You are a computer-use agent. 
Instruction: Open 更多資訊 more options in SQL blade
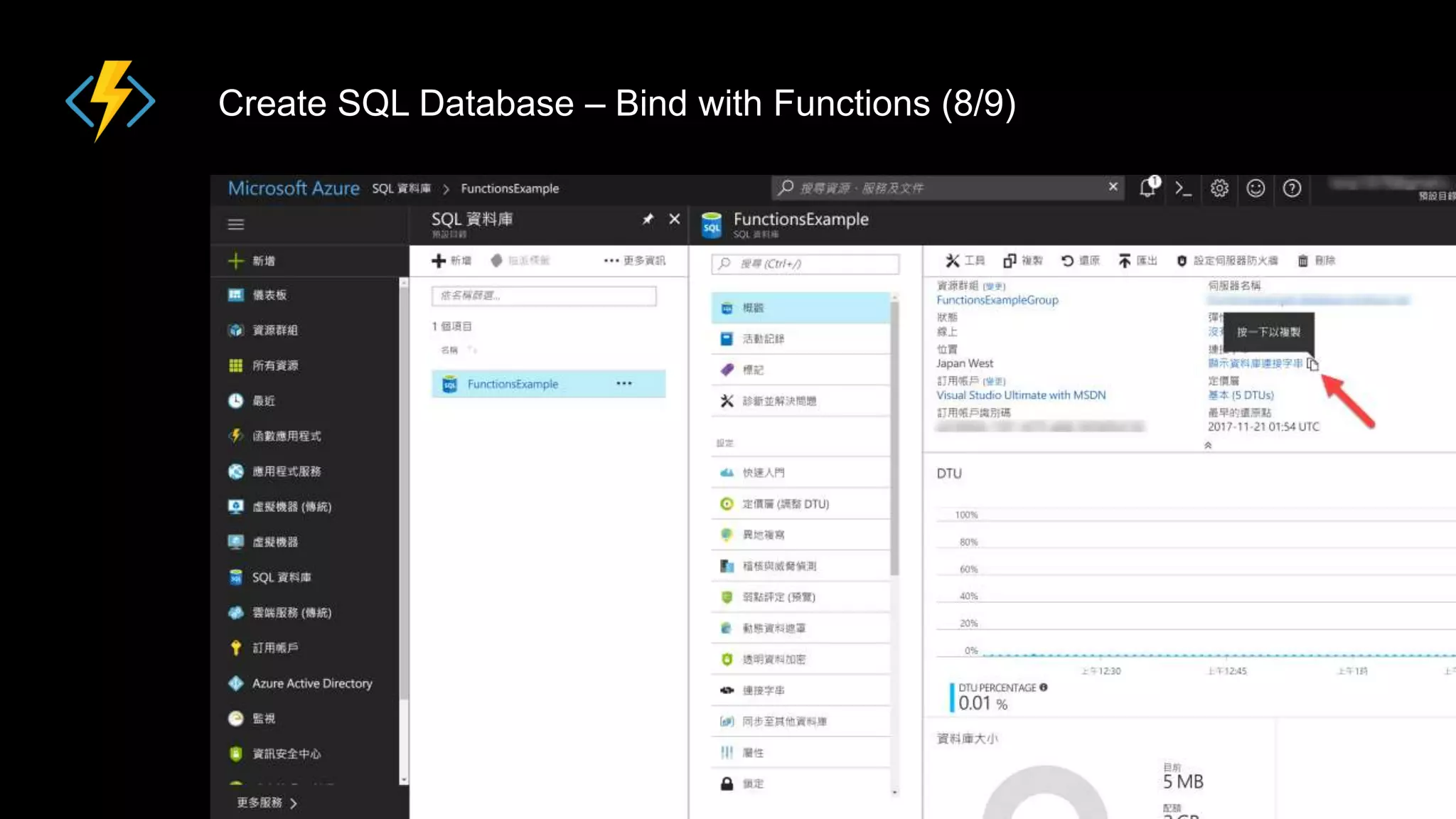[x=635, y=261]
